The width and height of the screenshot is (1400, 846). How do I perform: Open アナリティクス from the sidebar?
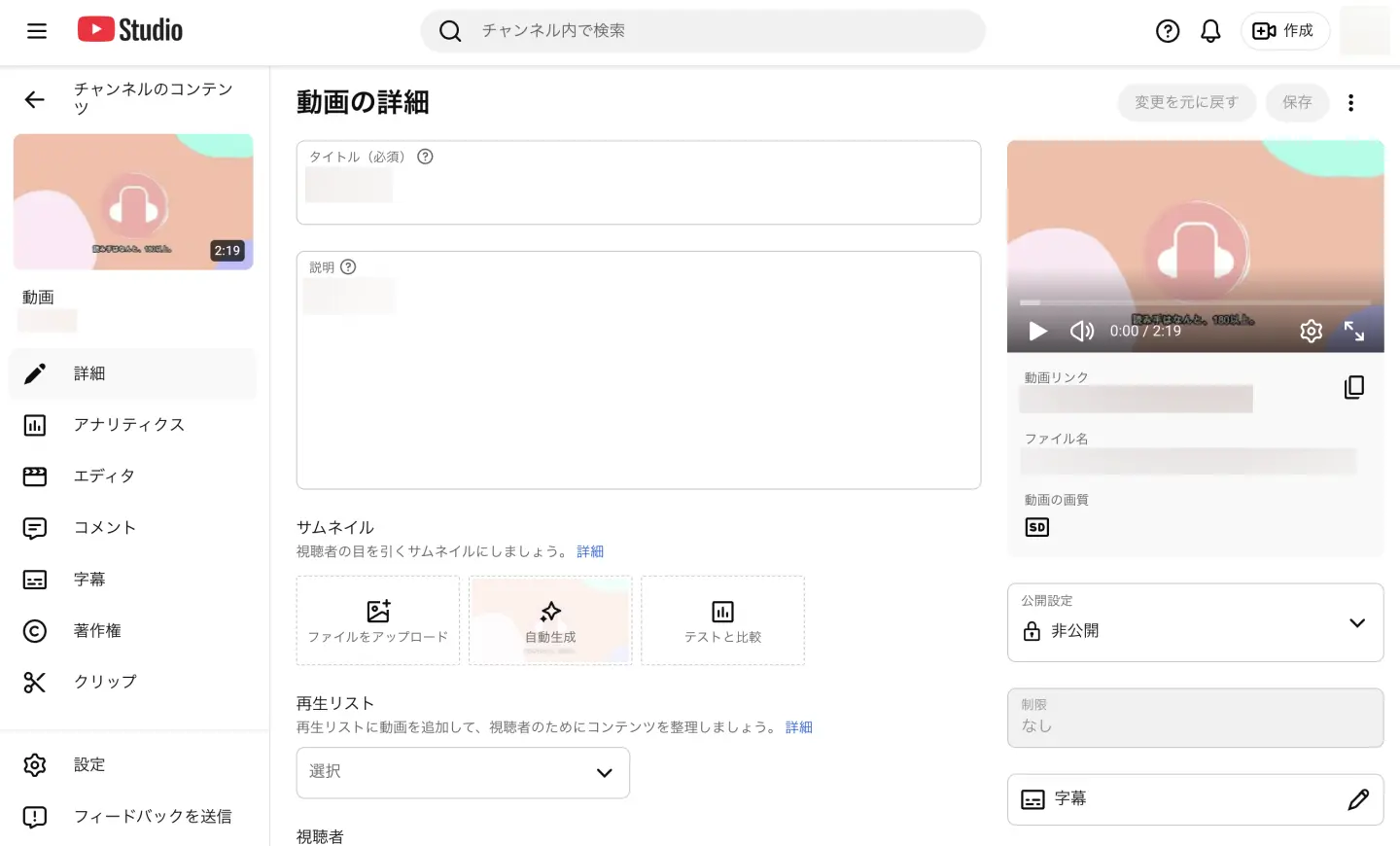[x=34, y=425]
